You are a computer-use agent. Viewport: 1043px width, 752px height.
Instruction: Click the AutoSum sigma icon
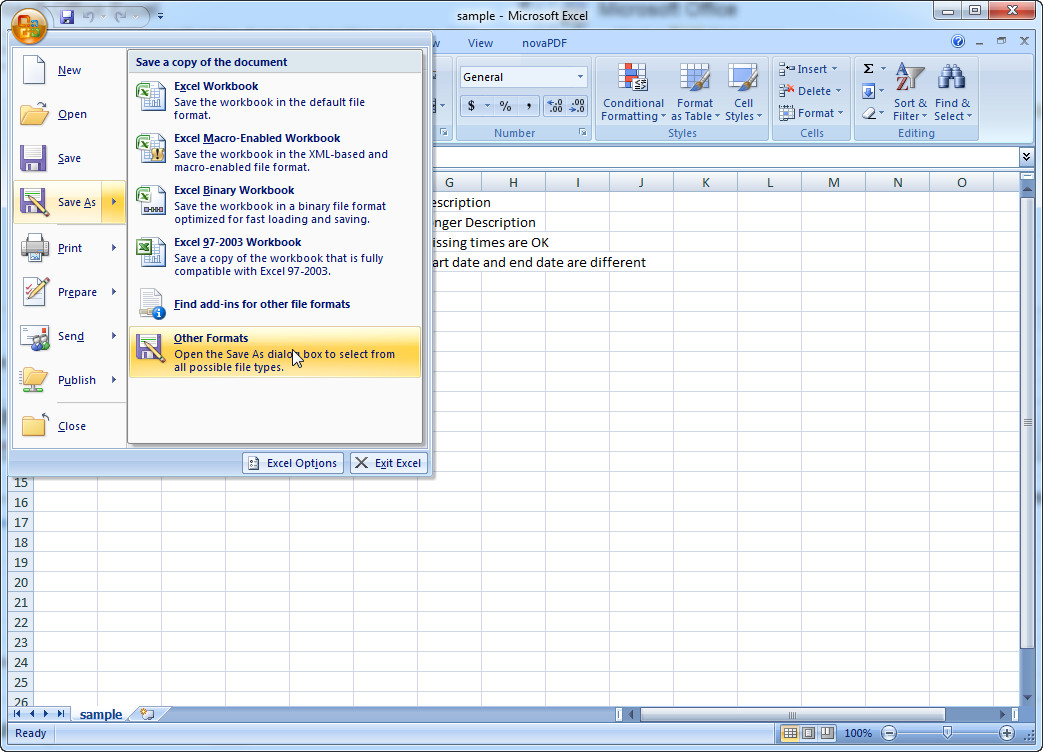tap(869, 68)
